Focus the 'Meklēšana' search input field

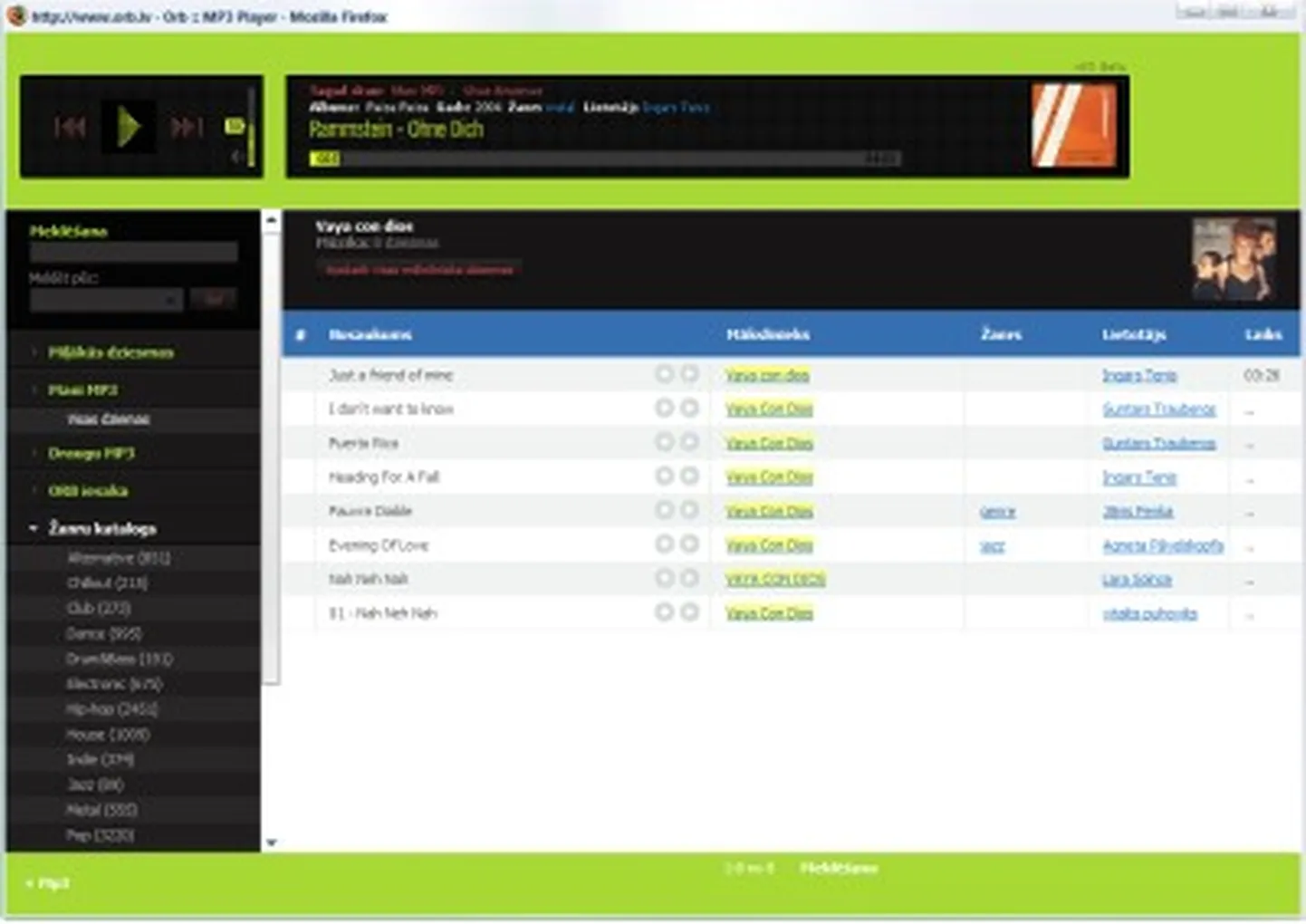134,253
